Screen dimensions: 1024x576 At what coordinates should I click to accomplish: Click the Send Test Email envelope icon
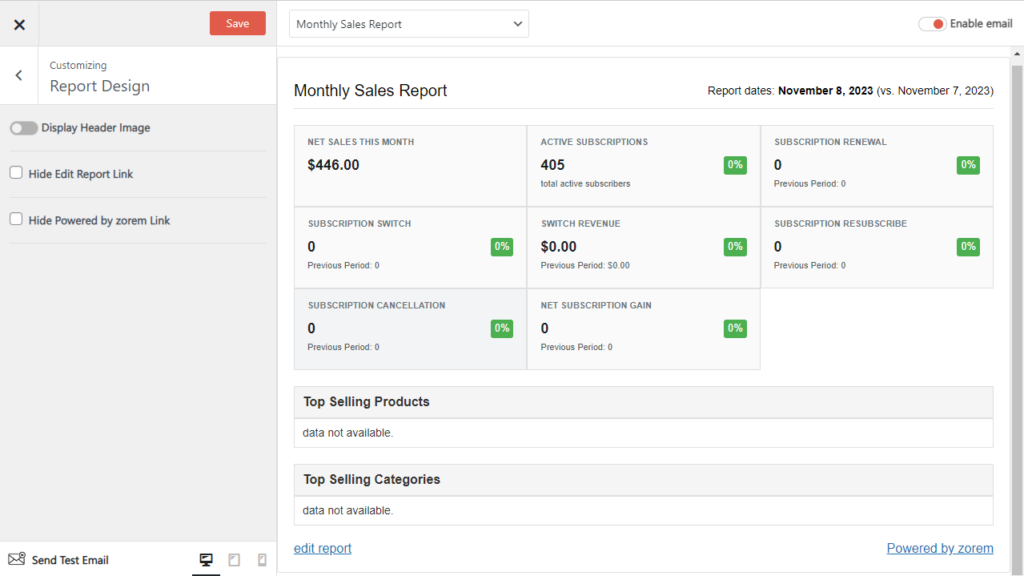16,559
